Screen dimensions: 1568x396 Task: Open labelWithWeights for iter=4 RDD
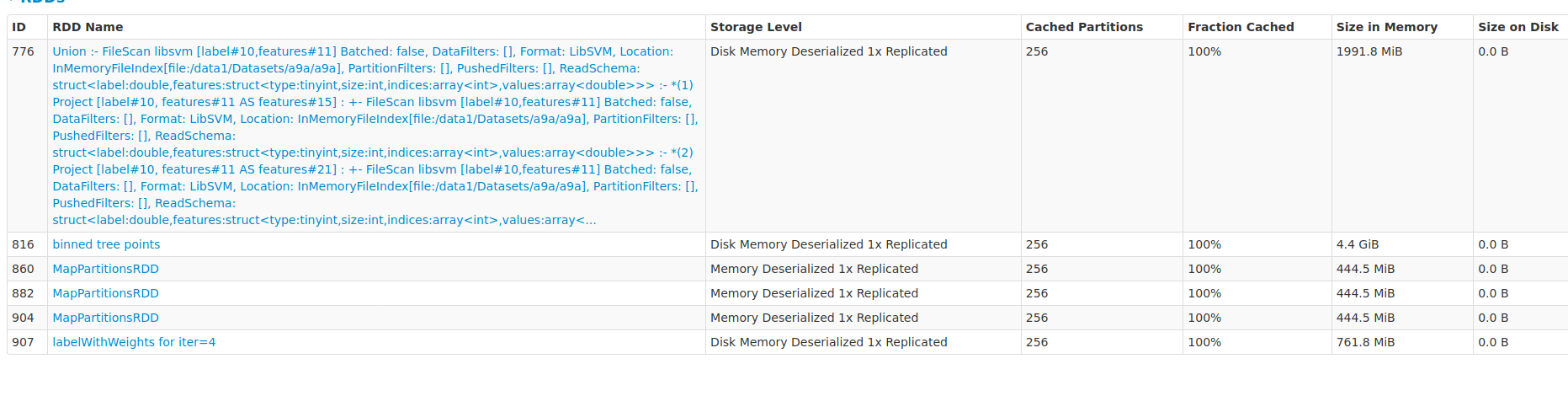[134, 342]
